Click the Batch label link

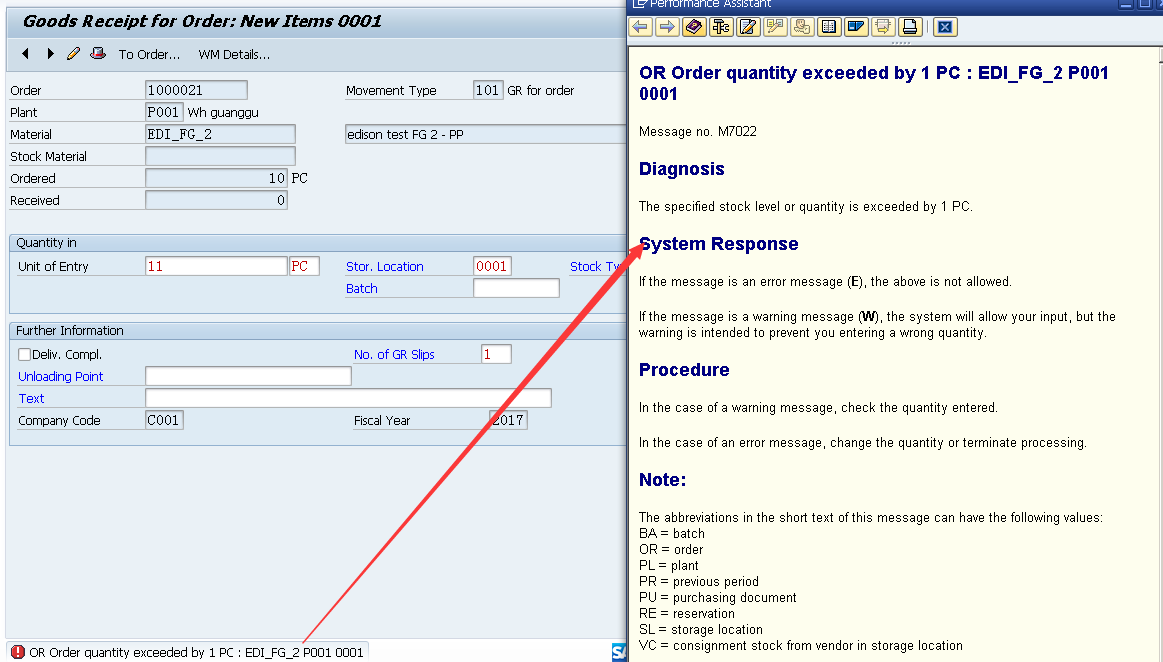coord(362,288)
